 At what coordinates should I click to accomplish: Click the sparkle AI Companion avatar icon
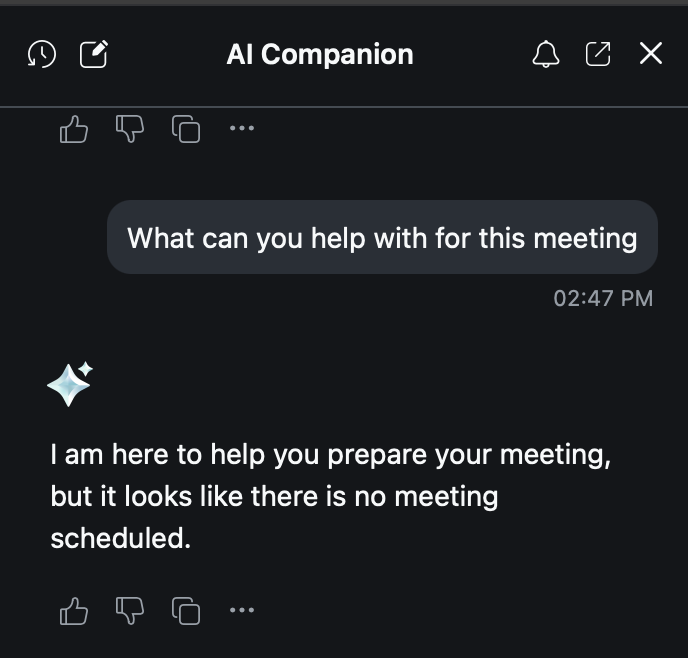coord(69,384)
